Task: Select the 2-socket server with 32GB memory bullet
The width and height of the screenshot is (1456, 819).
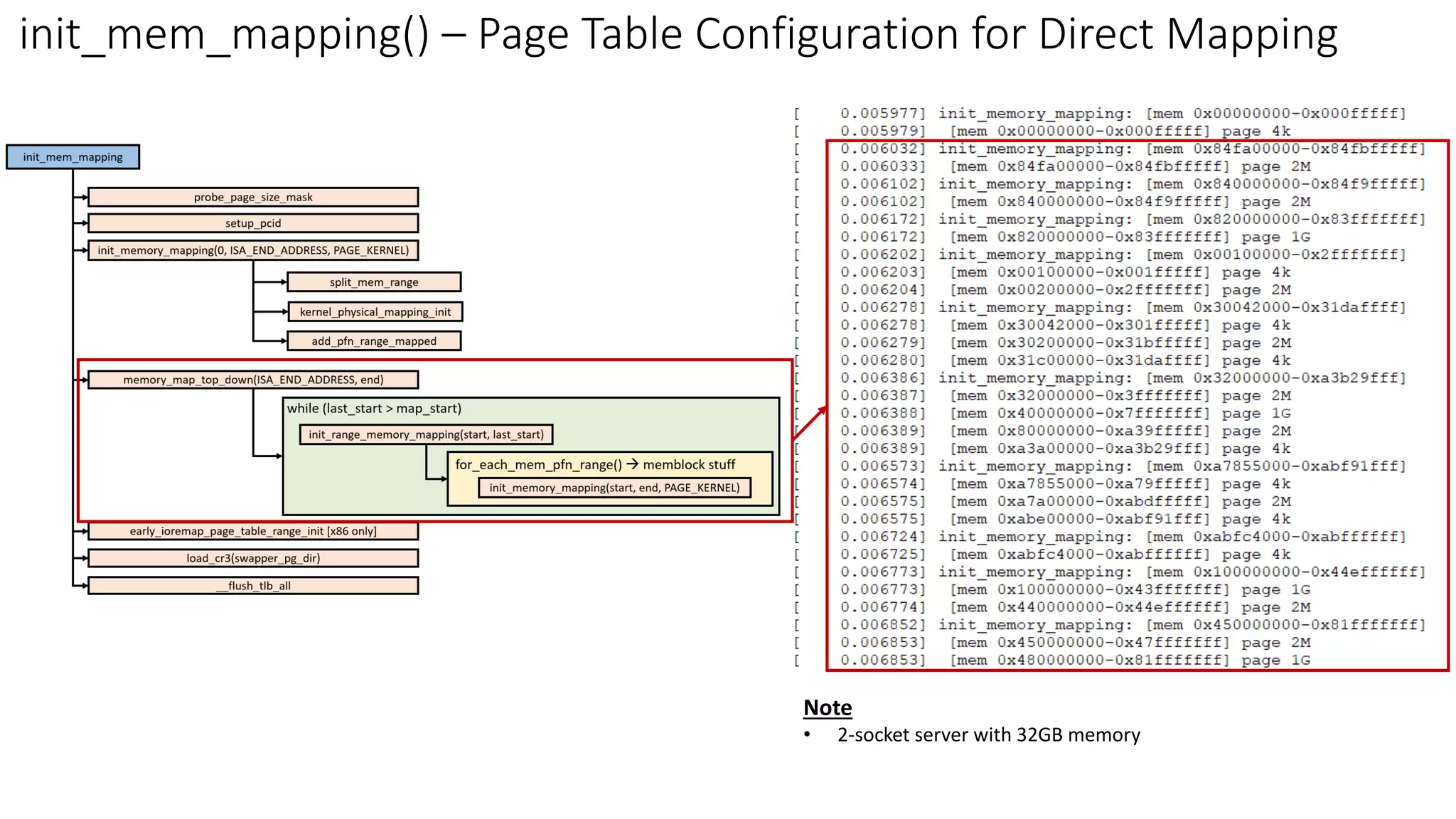Action: coord(988,735)
